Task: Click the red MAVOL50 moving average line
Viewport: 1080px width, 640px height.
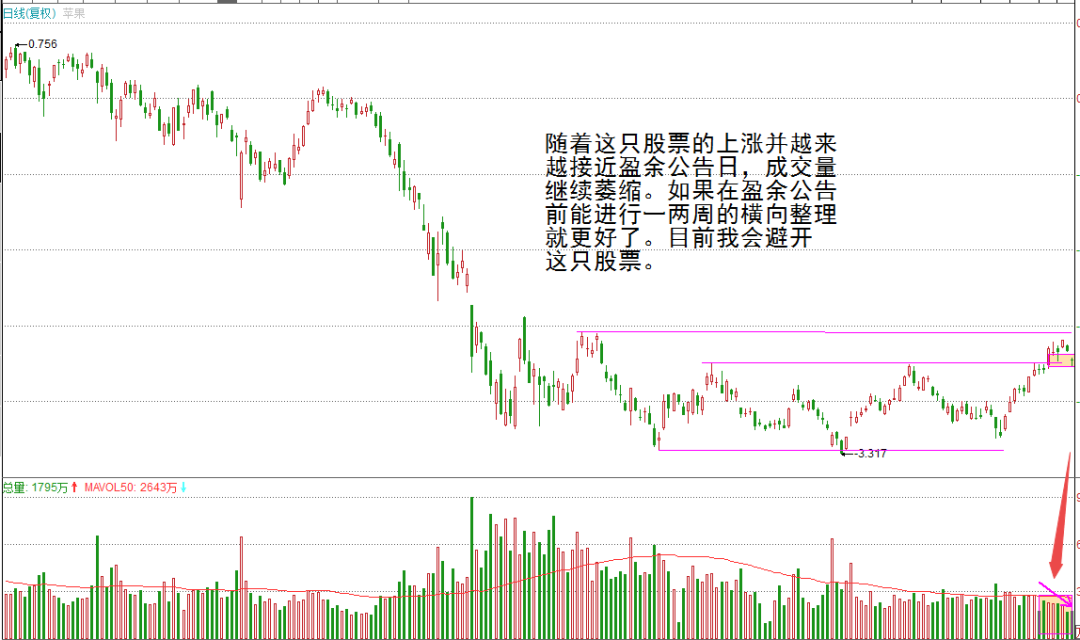Action: pos(640,557)
